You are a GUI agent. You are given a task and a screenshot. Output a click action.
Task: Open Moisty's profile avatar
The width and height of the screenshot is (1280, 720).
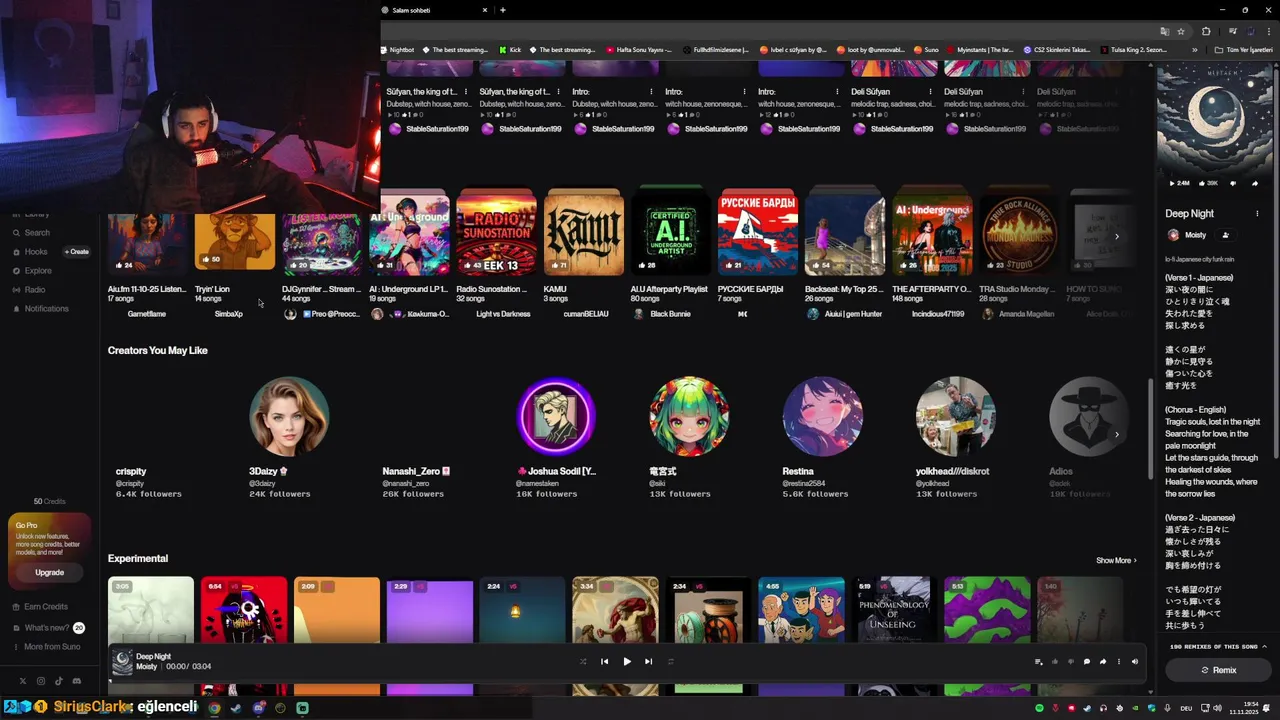point(1173,235)
